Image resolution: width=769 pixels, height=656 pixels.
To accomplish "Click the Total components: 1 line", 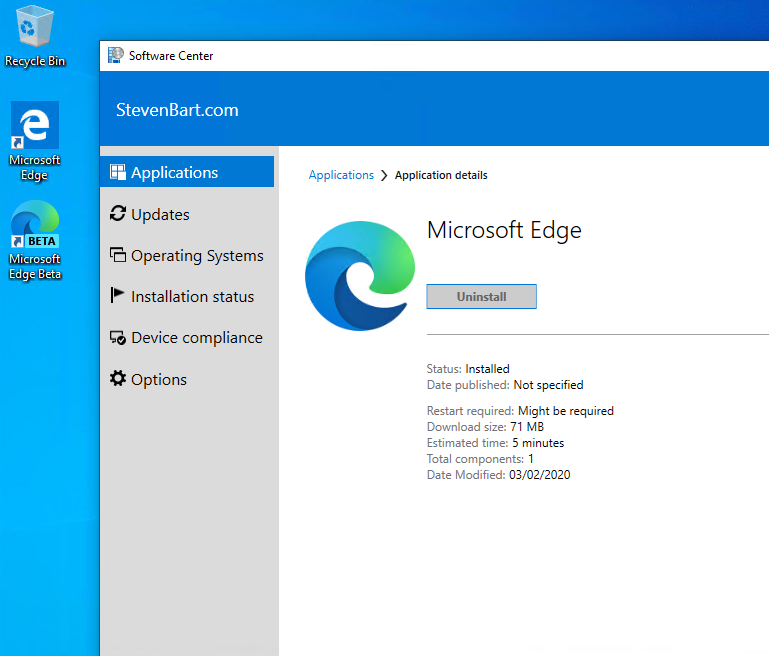I will (x=480, y=459).
